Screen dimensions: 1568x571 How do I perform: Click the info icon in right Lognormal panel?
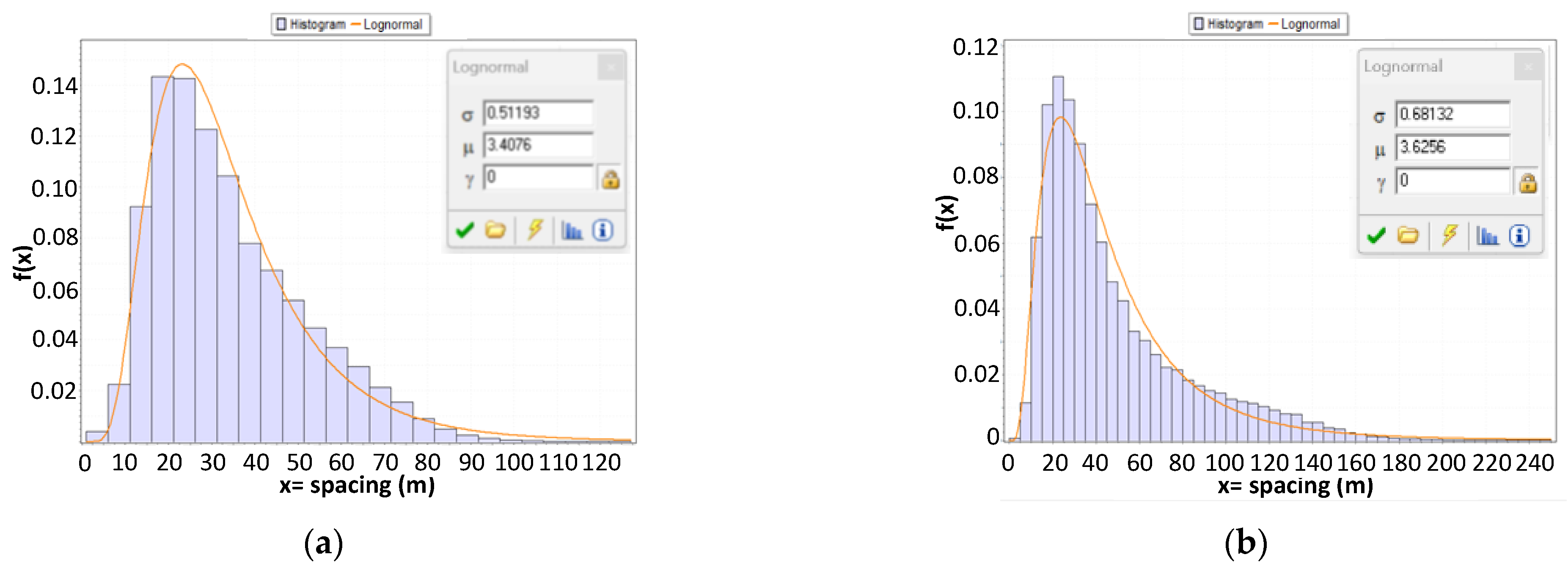(x=1519, y=235)
